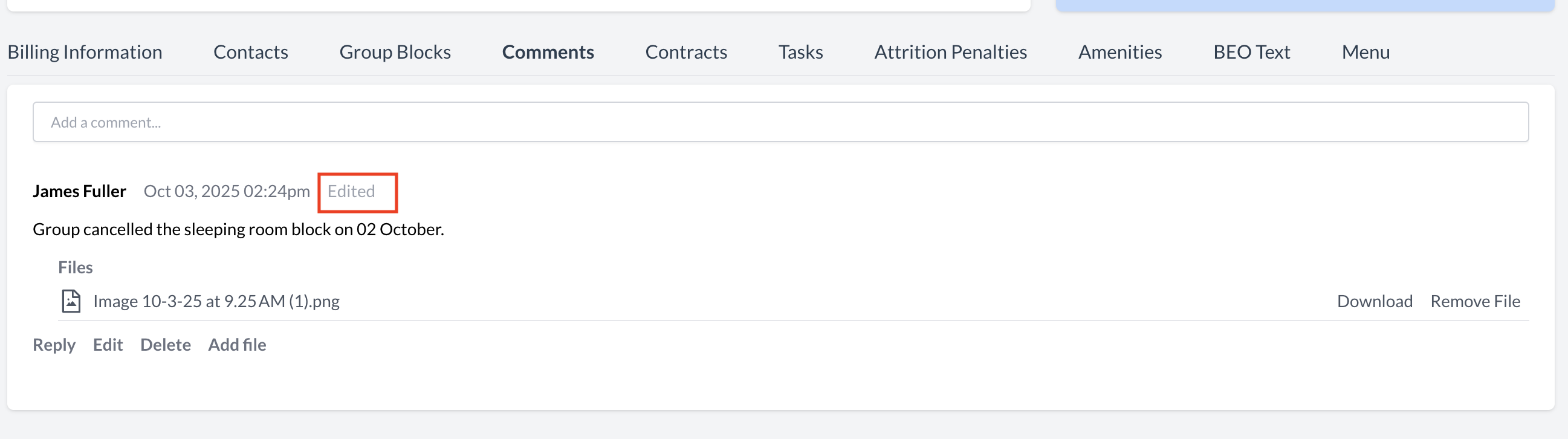
Task: Open the Billing Information tab
Action: [x=85, y=52]
